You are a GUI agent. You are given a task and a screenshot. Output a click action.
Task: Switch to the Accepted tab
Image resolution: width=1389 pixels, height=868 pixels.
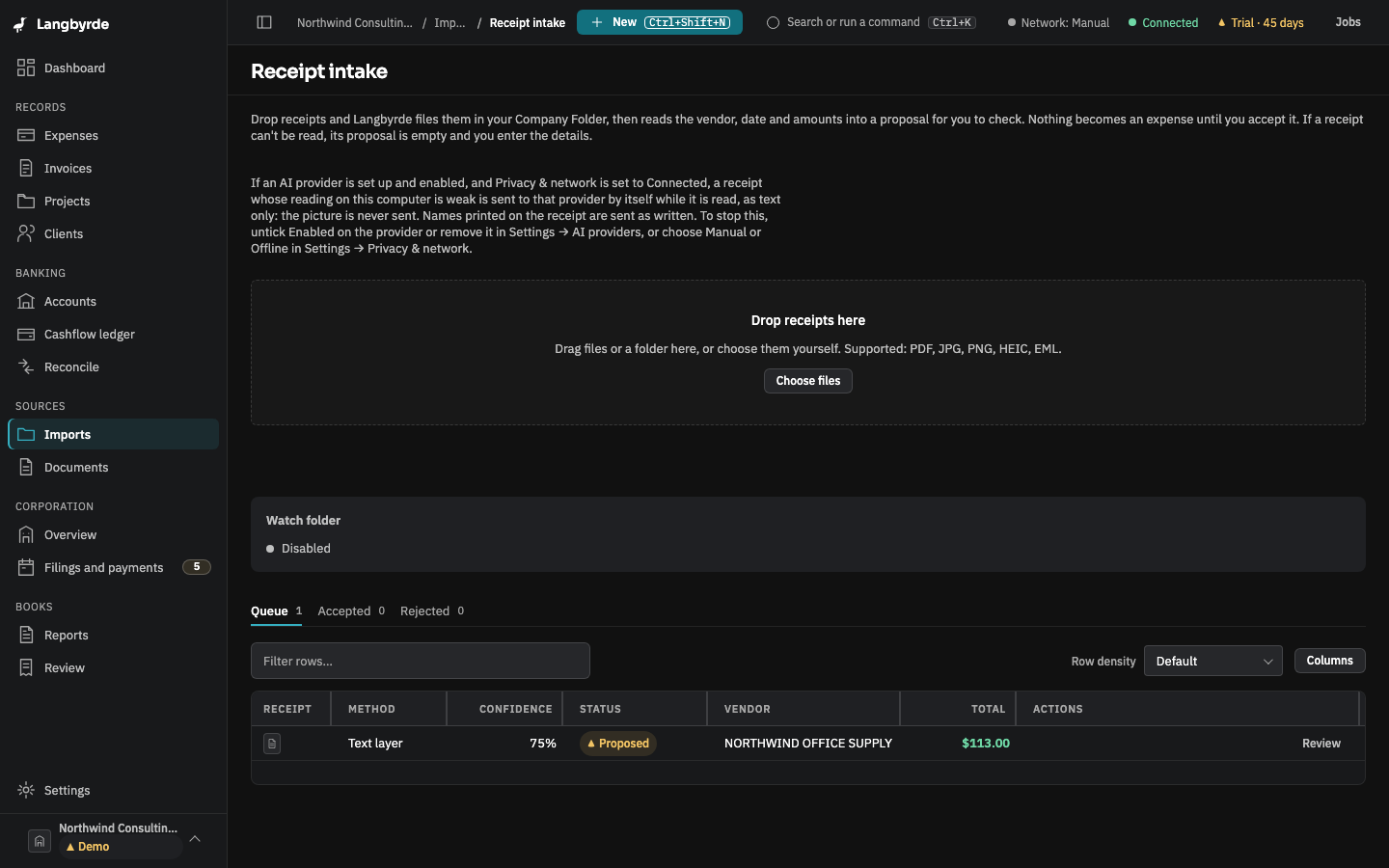[351, 610]
